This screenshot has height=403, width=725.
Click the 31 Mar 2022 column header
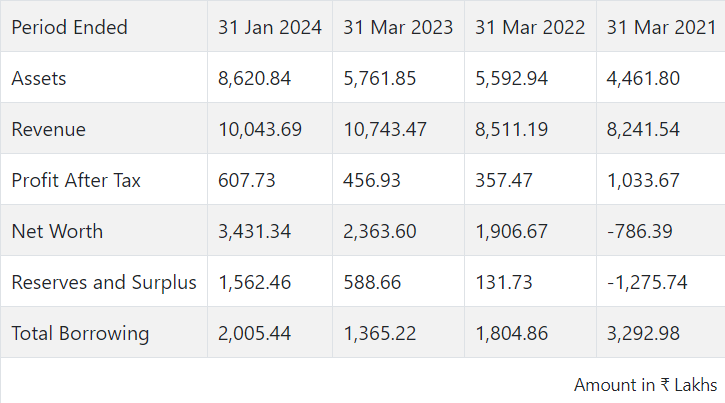click(530, 27)
